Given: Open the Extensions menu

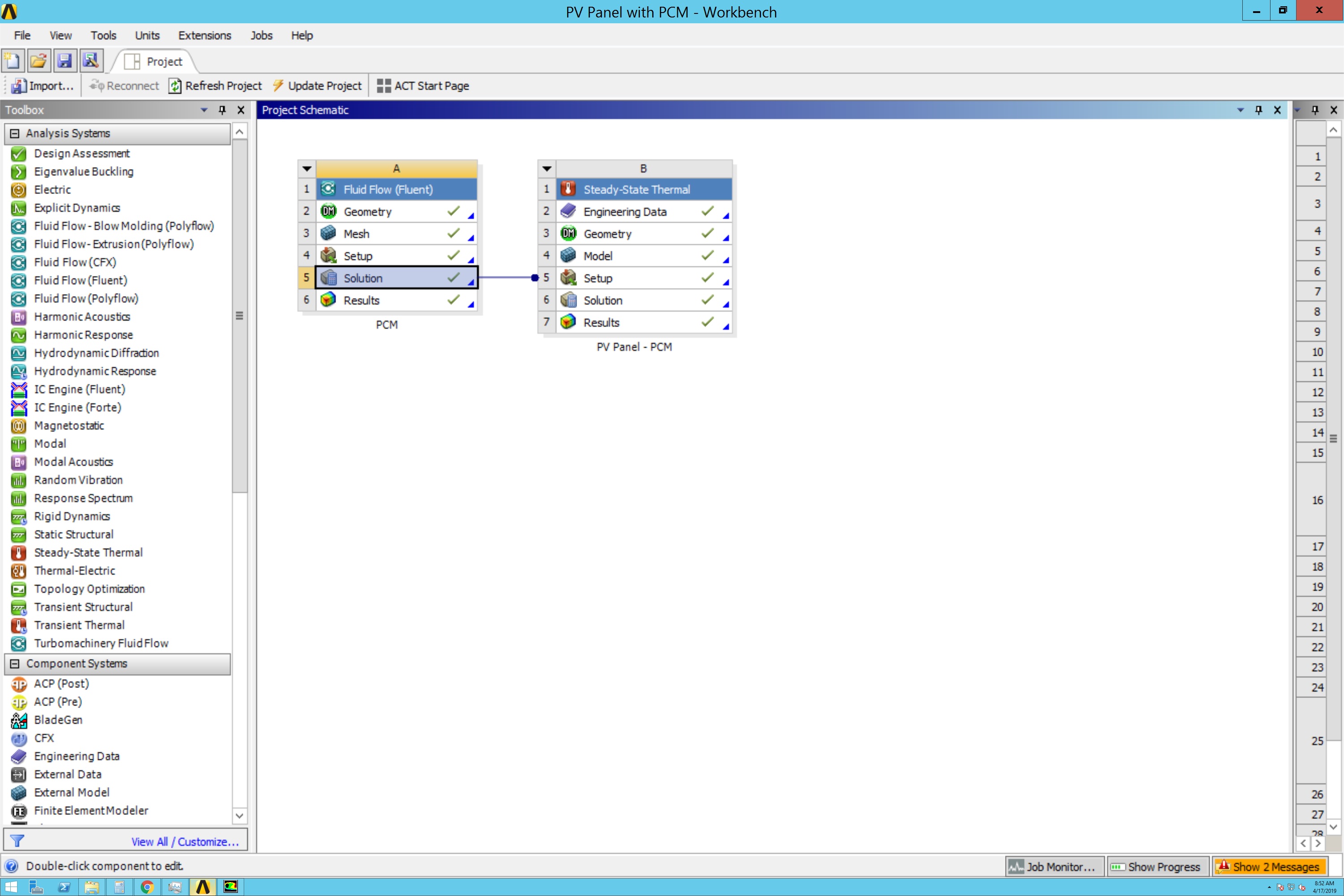Looking at the screenshot, I should click(x=205, y=35).
